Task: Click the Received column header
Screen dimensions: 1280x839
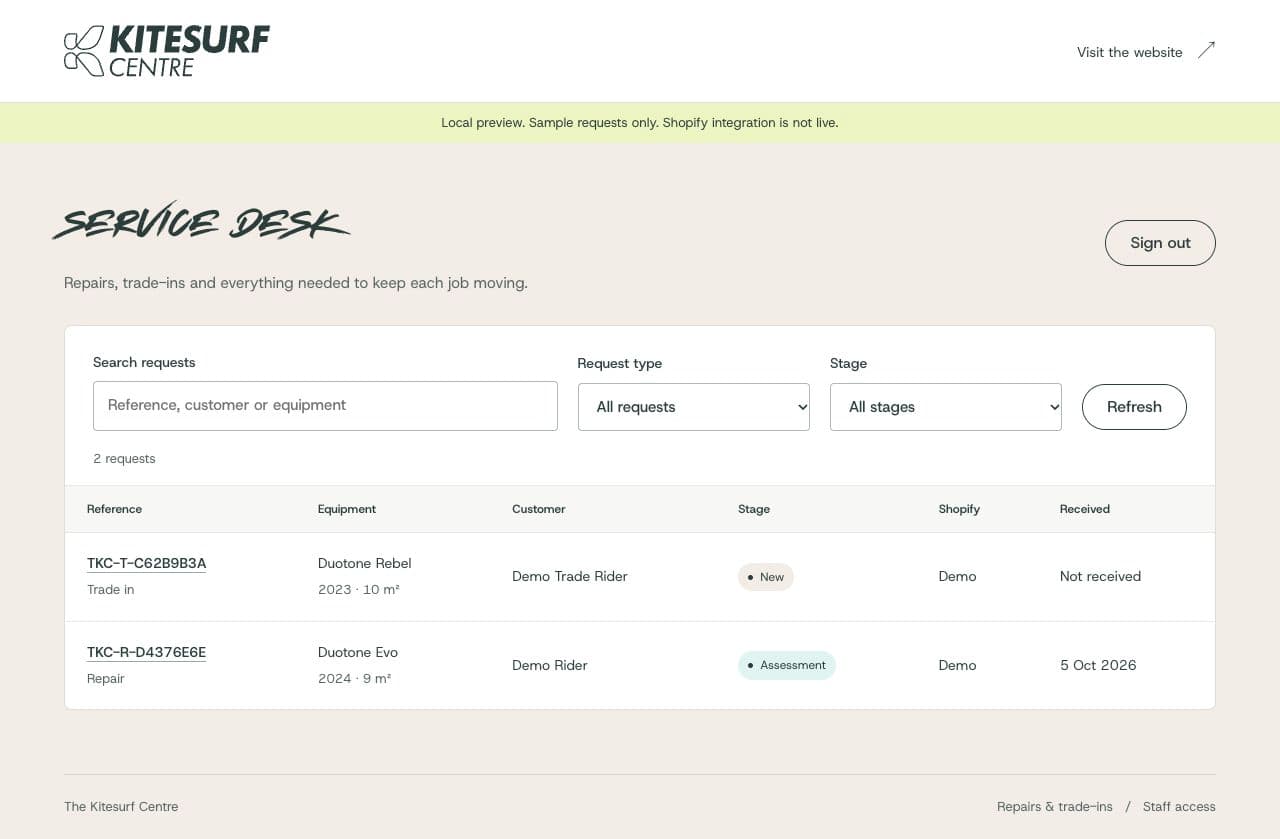Action: coord(1085,509)
